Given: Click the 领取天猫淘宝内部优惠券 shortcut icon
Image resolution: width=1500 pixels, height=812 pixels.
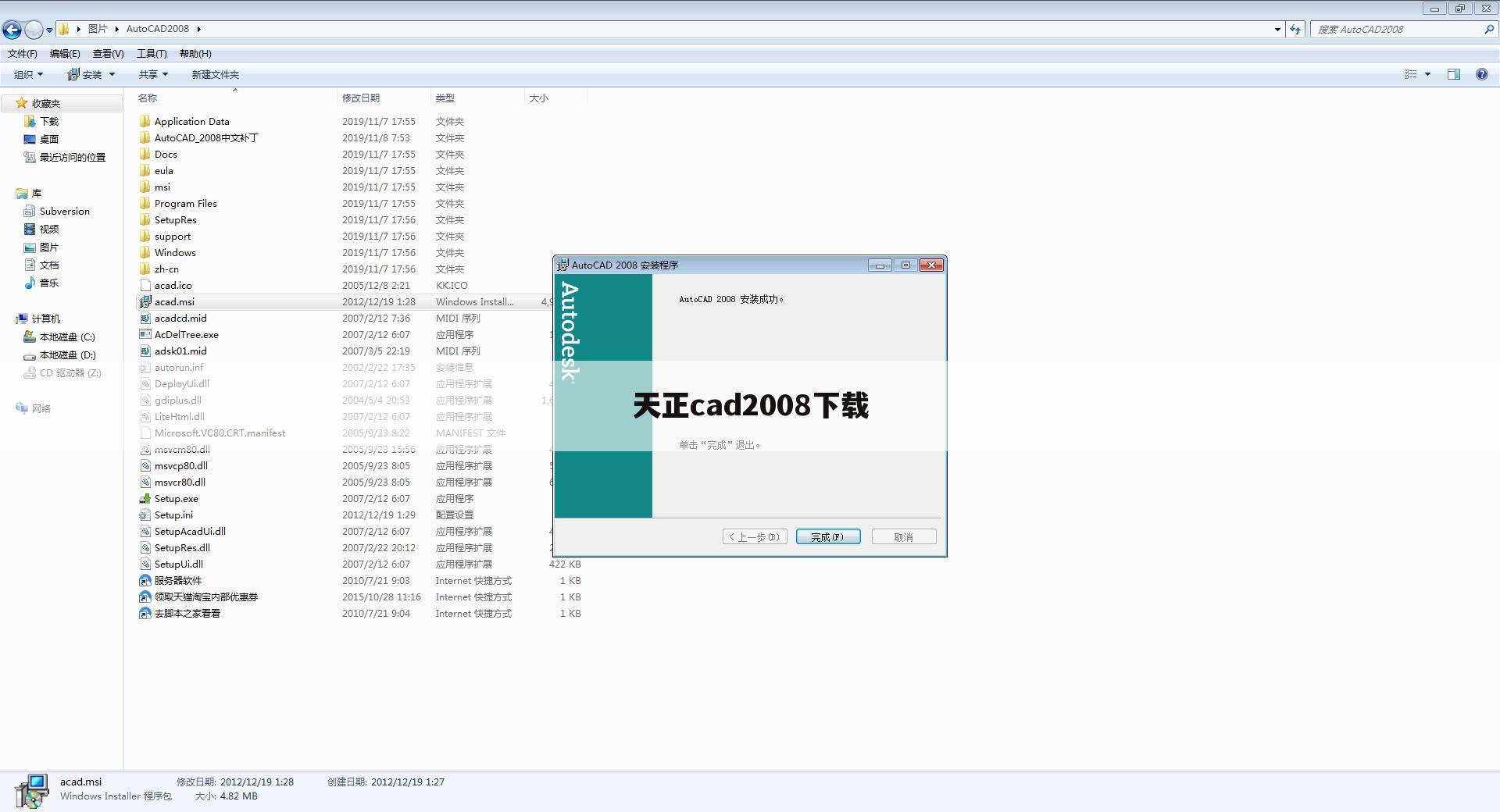Looking at the screenshot, I should coord(145,597).
